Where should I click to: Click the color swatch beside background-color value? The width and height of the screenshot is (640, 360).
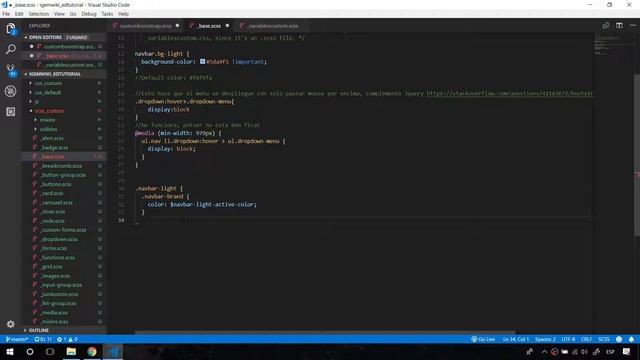(x=202, y=62)
